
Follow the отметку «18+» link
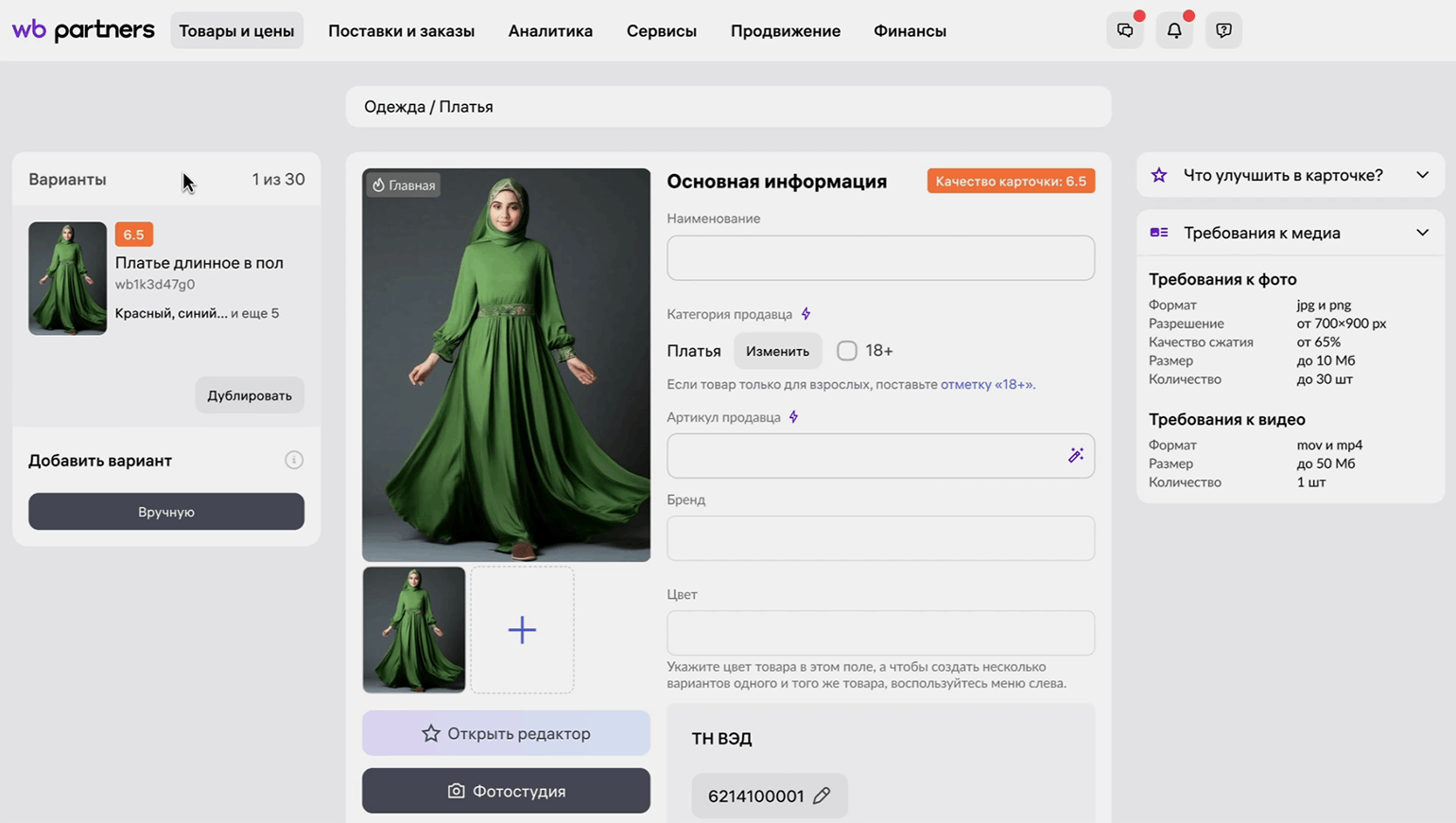(x=987, y=384)
